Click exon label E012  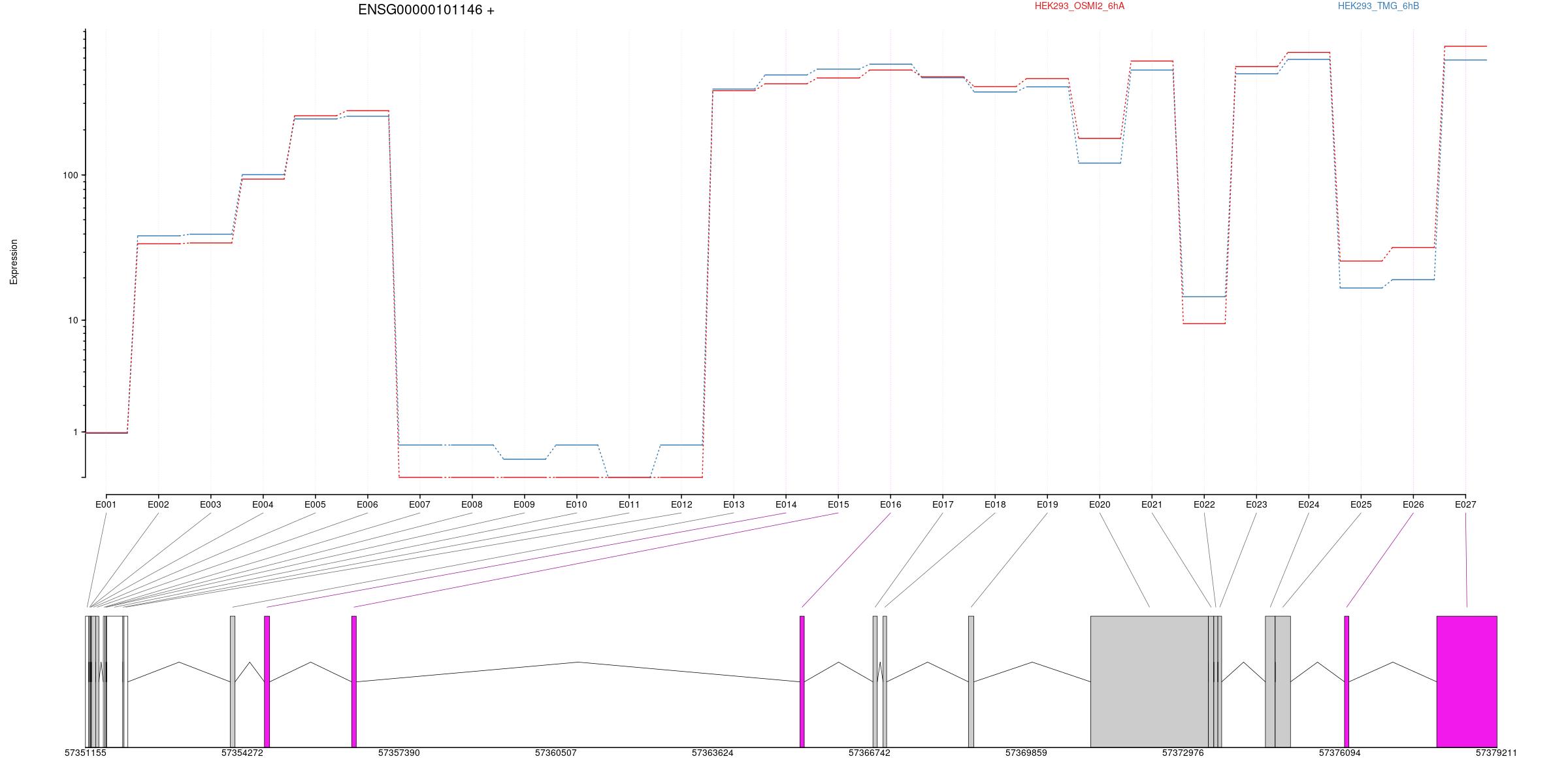pyautogui.click(x=681, y=504)
